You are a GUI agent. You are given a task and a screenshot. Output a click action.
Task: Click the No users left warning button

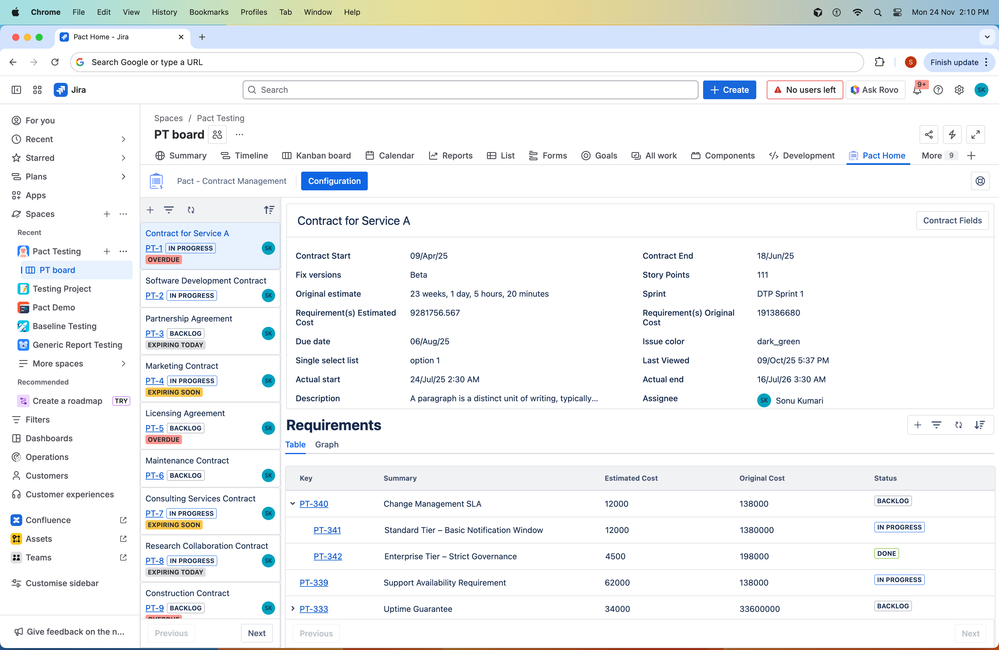[805, 90]
